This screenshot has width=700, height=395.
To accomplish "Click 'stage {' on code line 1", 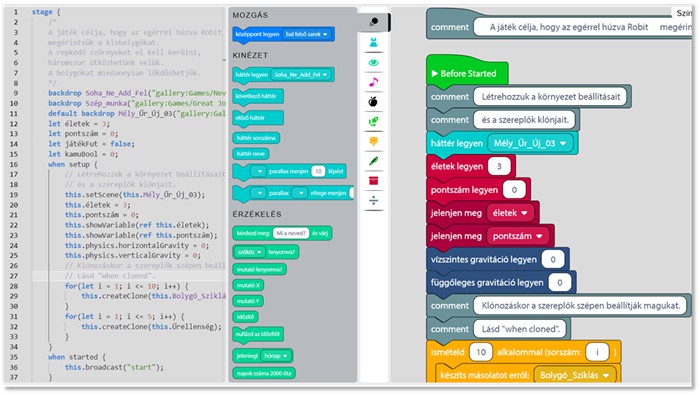I will click(x=46, y=12).
